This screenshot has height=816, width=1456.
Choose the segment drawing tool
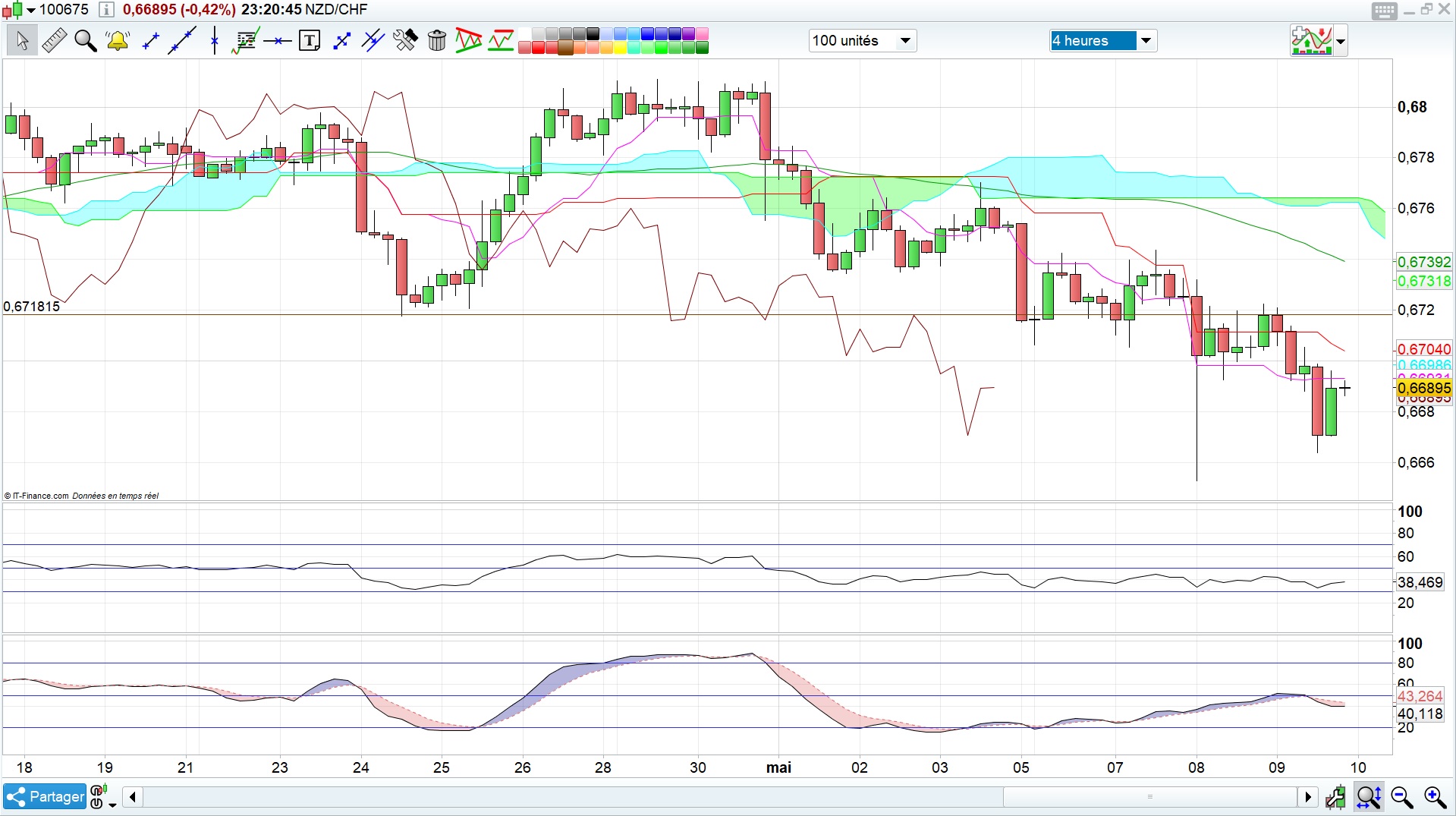[x=150, y=40]
